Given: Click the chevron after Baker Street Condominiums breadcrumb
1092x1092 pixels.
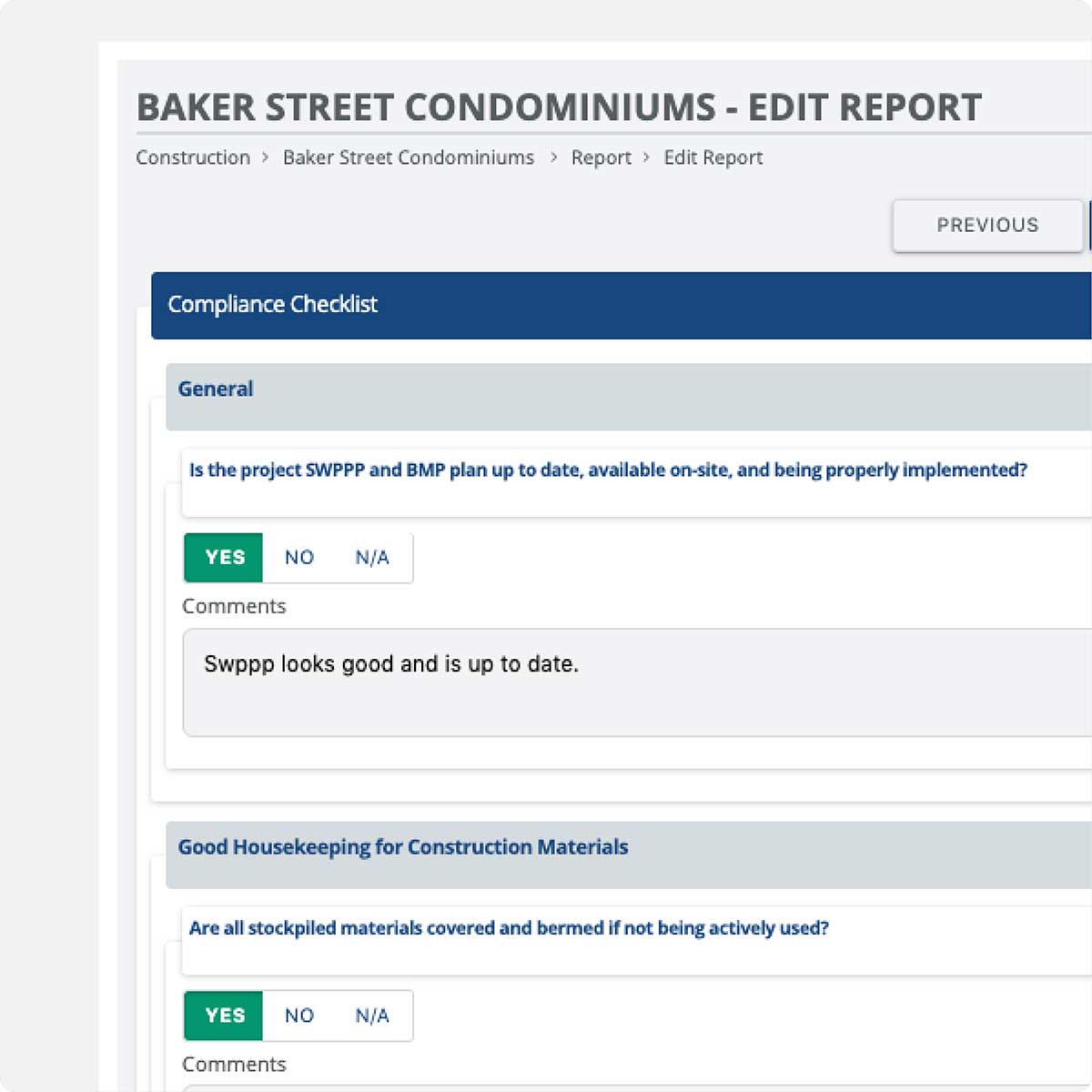Looking at the screenshot, I should coord(553,157).
